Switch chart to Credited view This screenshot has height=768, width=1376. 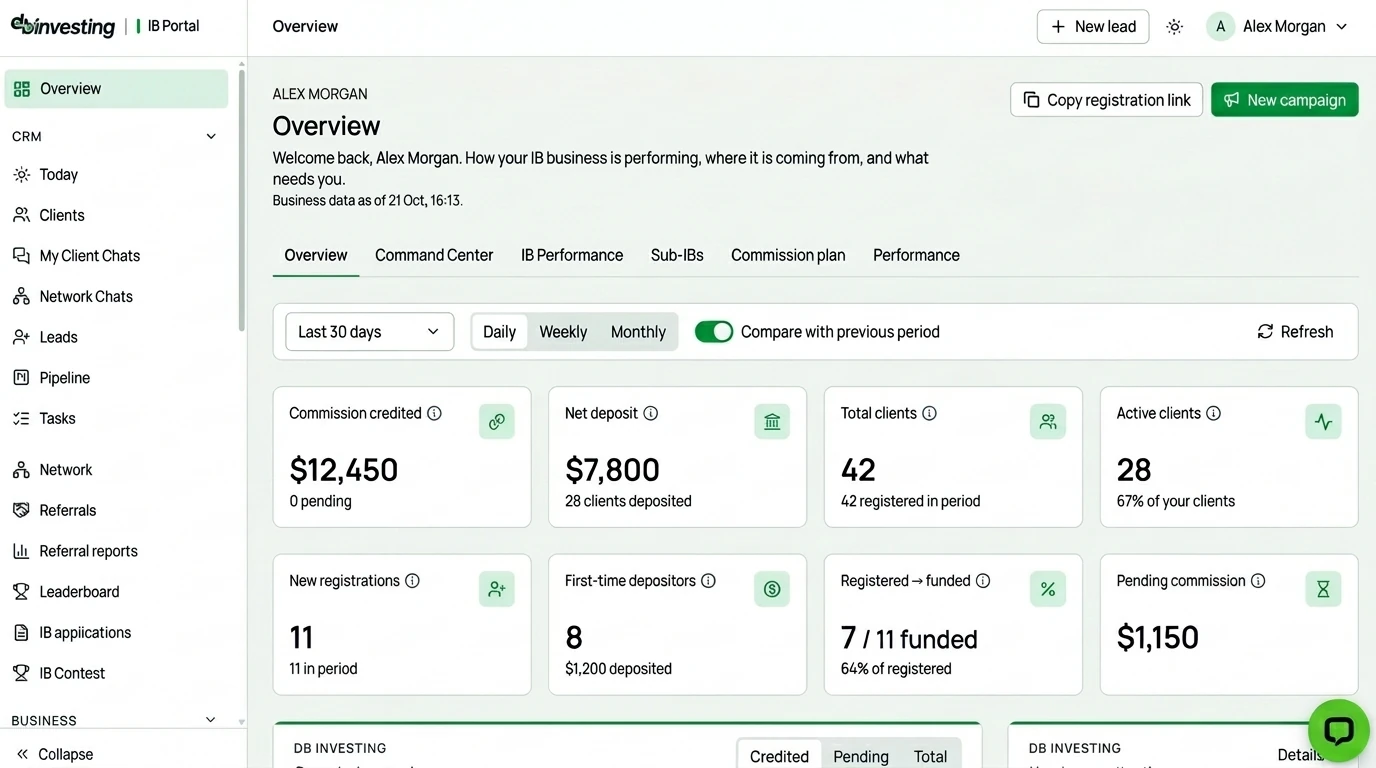pos(779,757)
